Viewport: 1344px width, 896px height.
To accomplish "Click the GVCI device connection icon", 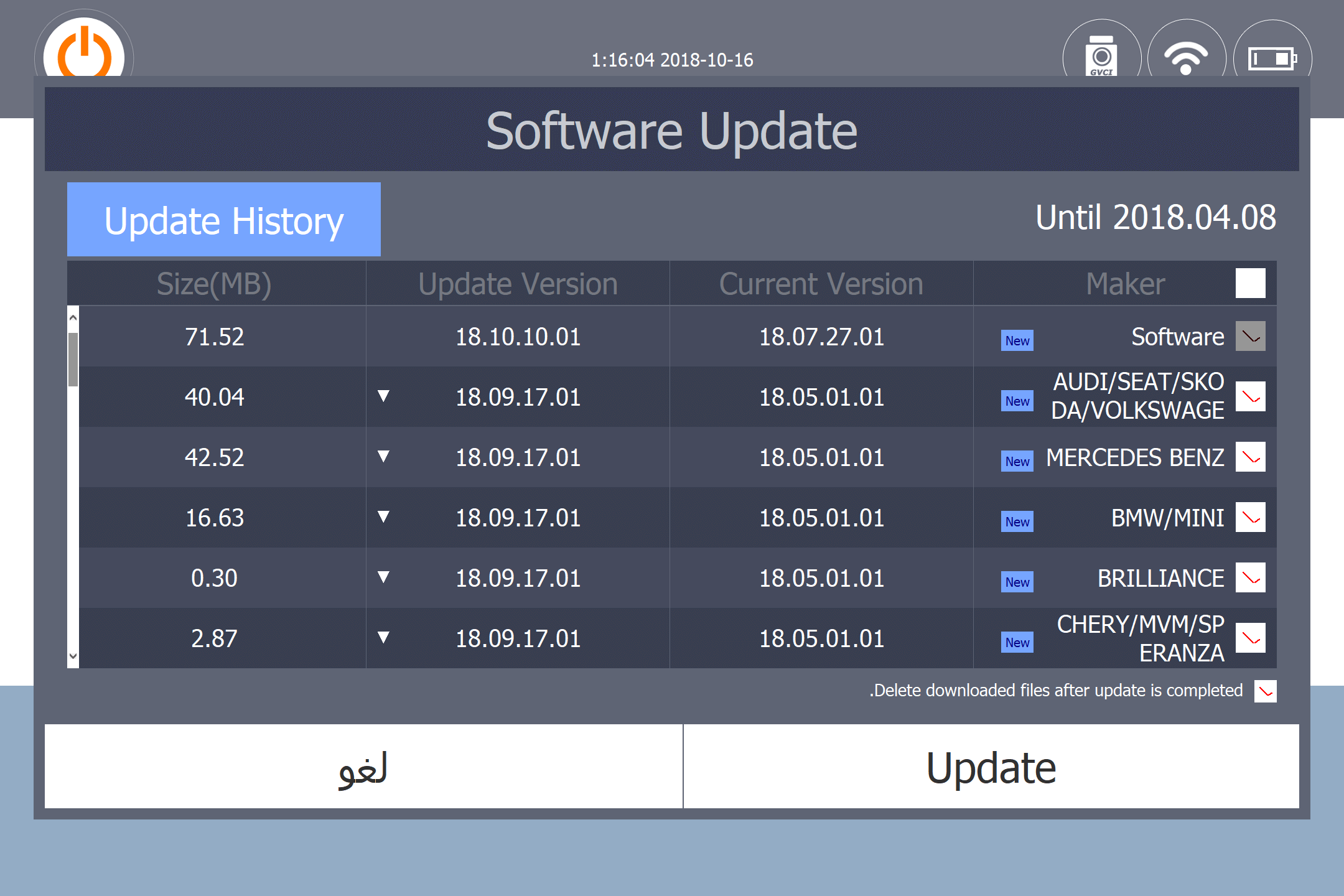I will (x=1101, y=56).
